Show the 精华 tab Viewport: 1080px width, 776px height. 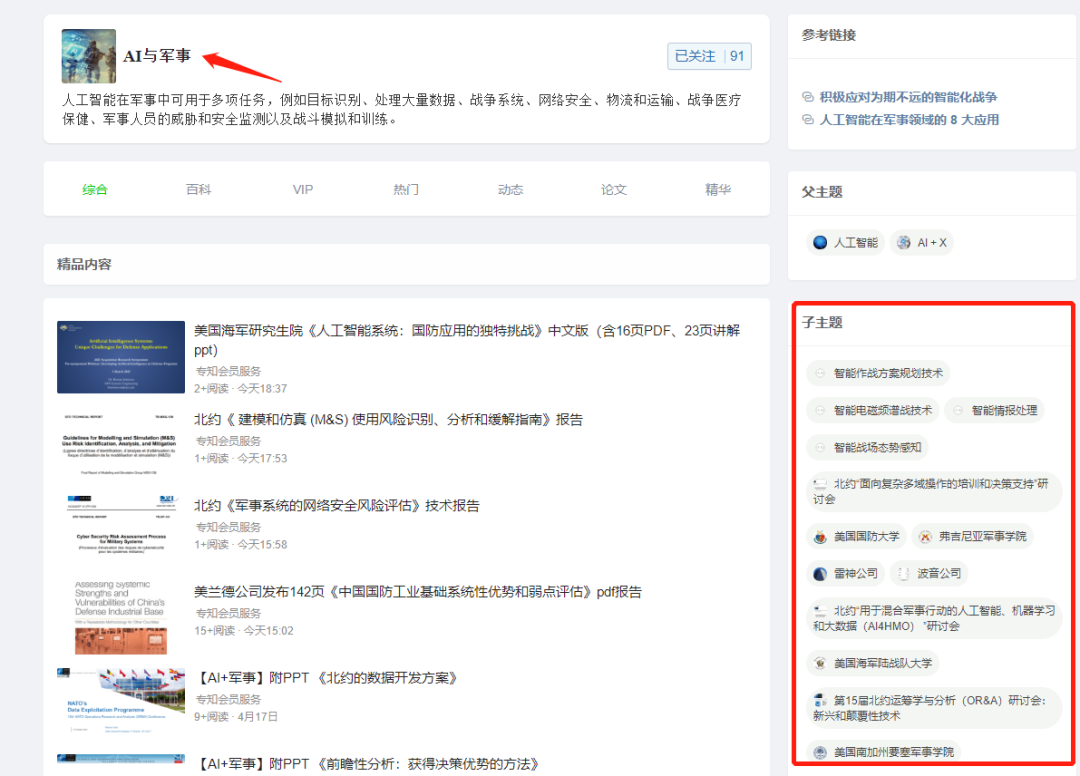click(x=718, y=189)
